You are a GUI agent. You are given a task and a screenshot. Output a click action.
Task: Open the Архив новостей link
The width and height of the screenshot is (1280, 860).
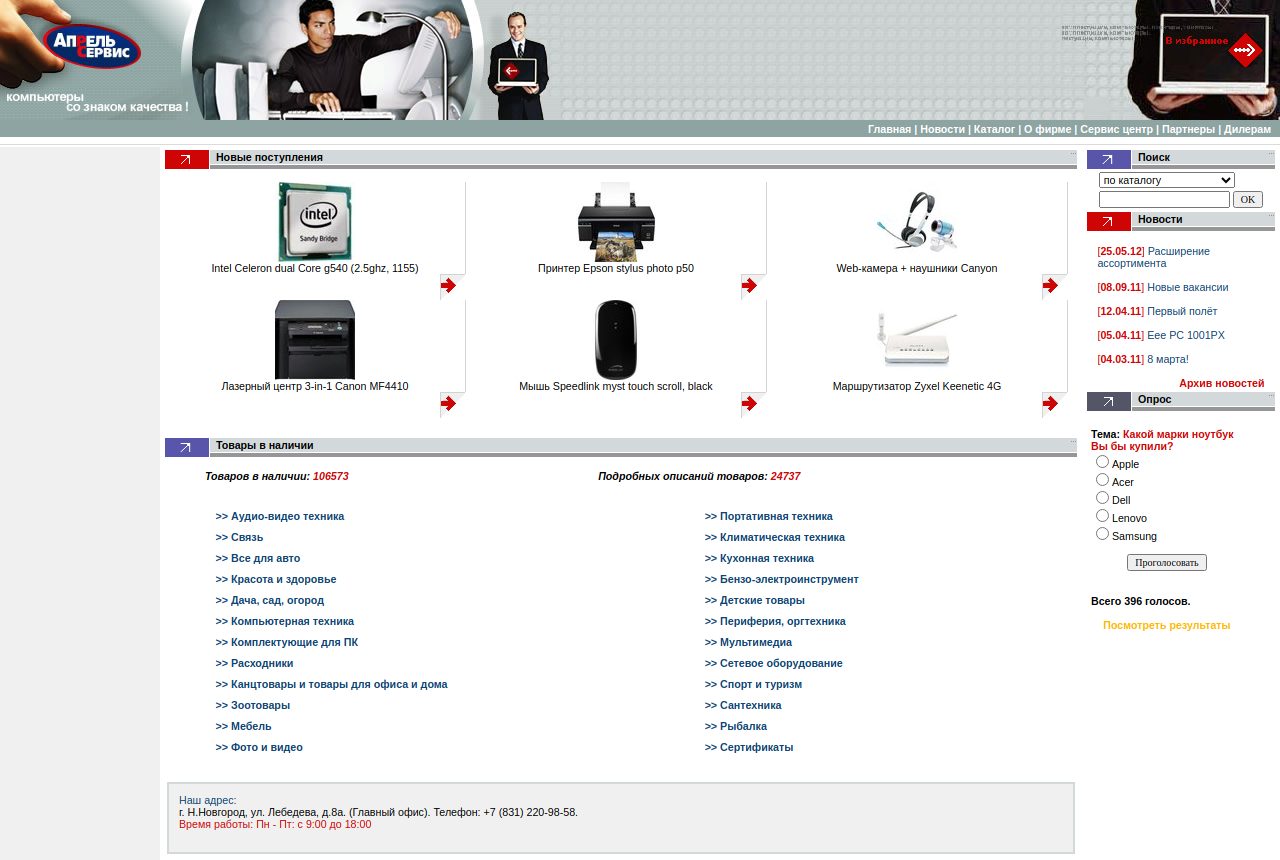1221,383
